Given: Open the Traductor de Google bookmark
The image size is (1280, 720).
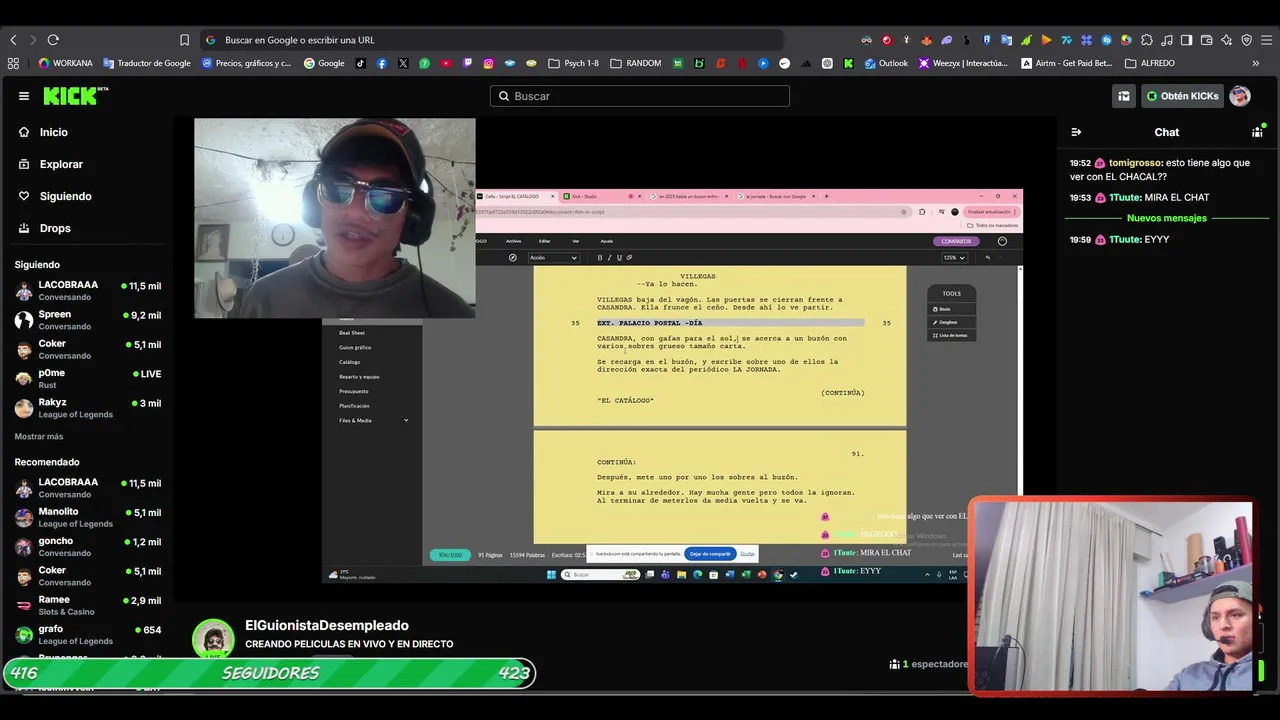Looking at the screenshot, I should point(147,63).
